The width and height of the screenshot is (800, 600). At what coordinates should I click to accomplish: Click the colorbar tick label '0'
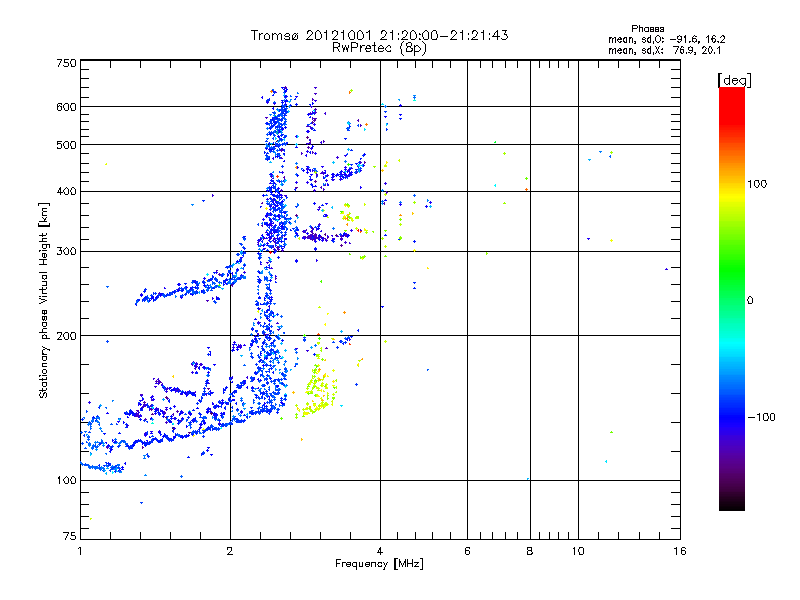[750, 301]
